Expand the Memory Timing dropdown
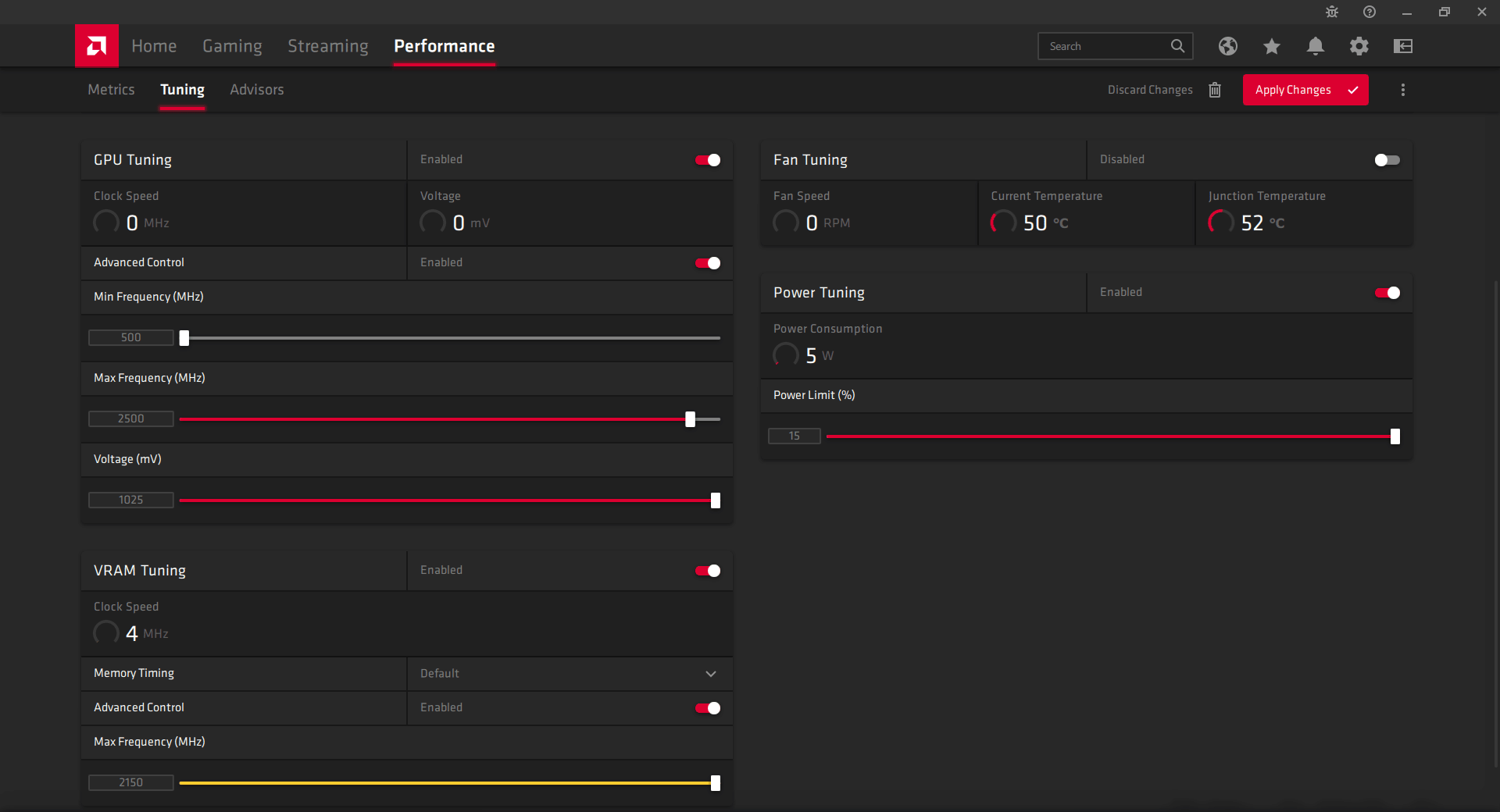Screen dimensions: 1500x812 point(570,674)
